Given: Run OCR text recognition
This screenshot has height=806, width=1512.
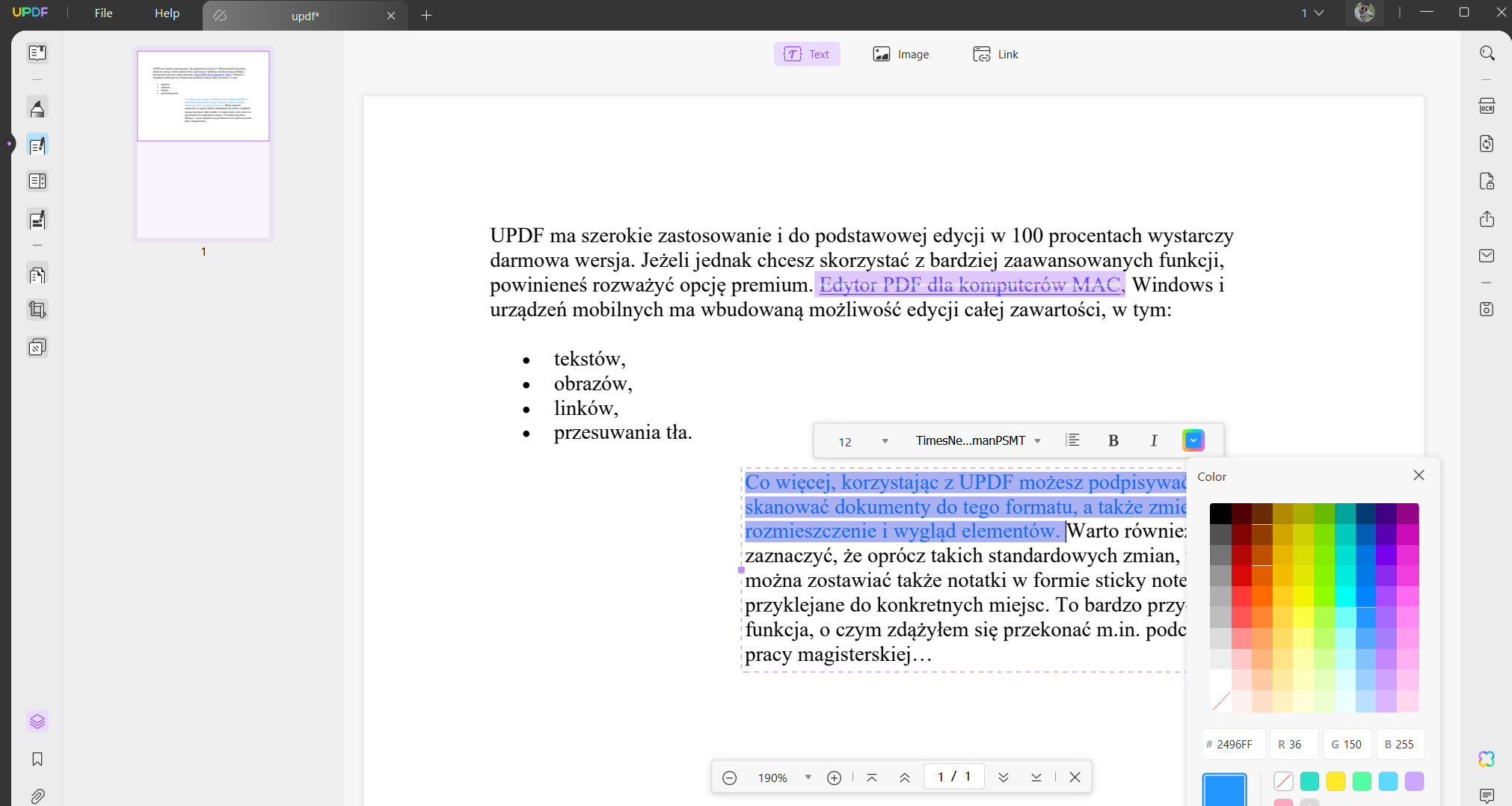Looking at the screenshot, I should (x=1487, y=106).
